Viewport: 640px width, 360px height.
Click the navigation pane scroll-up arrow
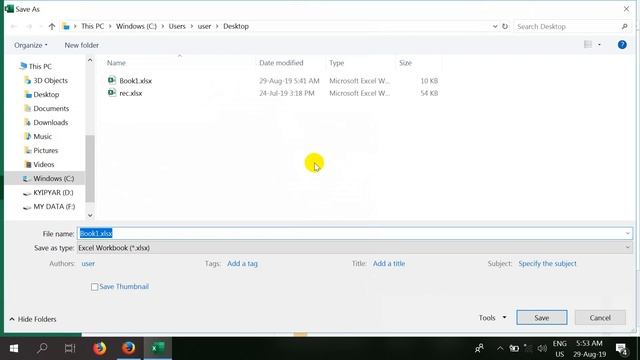tap(90, 60)
